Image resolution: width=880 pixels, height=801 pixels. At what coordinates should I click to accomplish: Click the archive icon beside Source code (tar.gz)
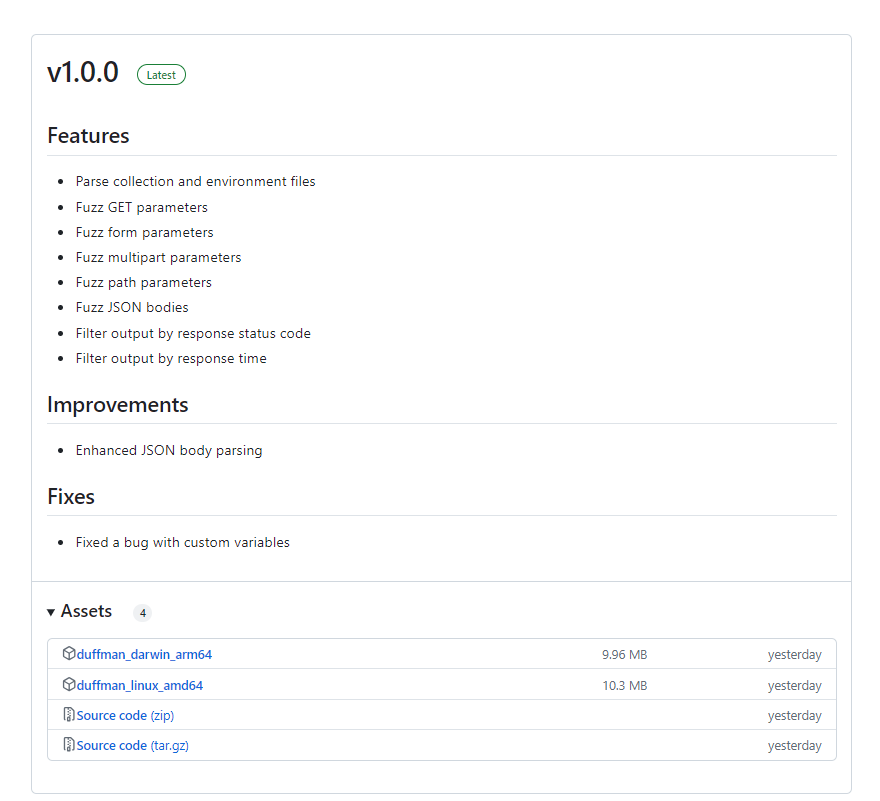pos(69,745)
